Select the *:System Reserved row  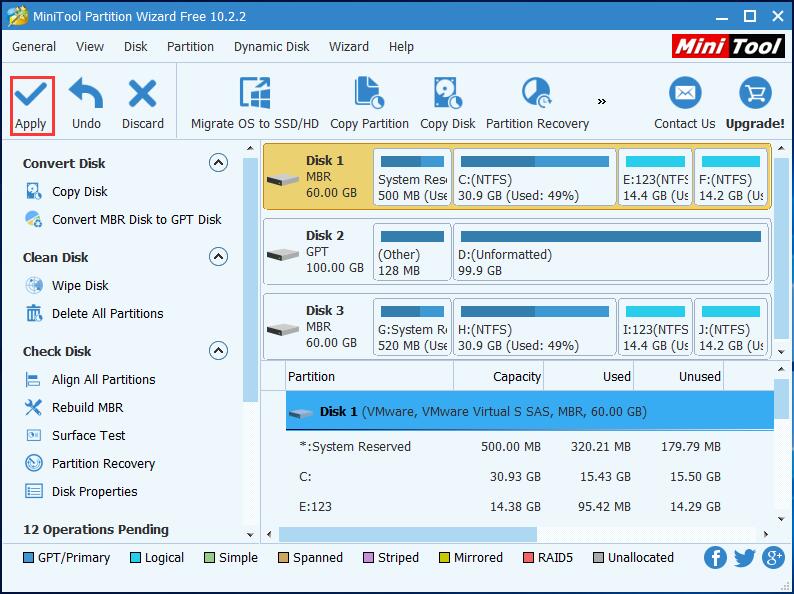530,447
